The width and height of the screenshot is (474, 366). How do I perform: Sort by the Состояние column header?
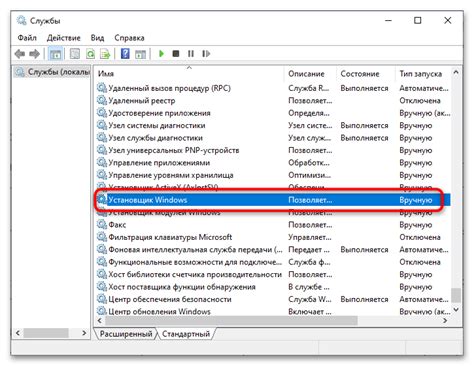[365, 74]
